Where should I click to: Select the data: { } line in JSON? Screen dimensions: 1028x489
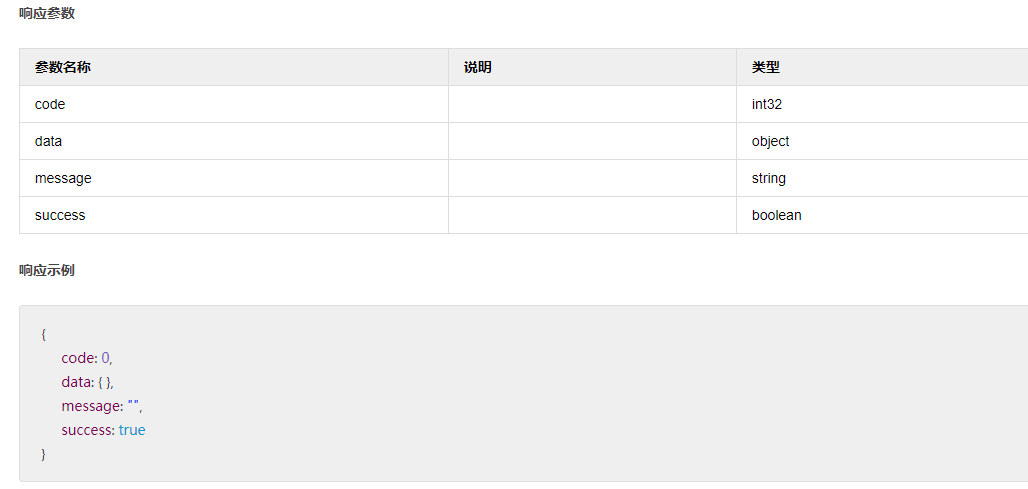pos(88,382)
